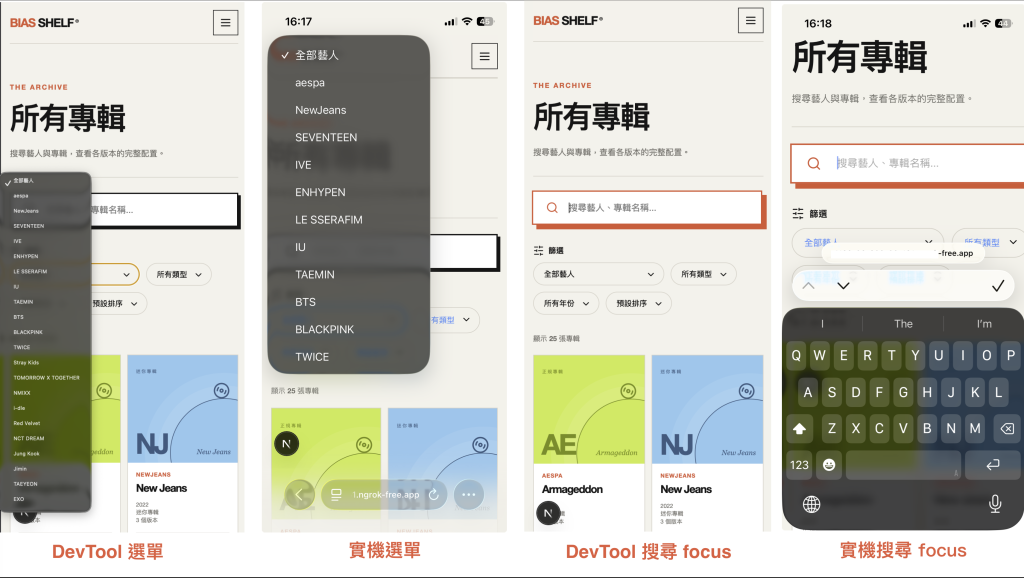Tap keyboard suggestion "The"

(903, 324)
